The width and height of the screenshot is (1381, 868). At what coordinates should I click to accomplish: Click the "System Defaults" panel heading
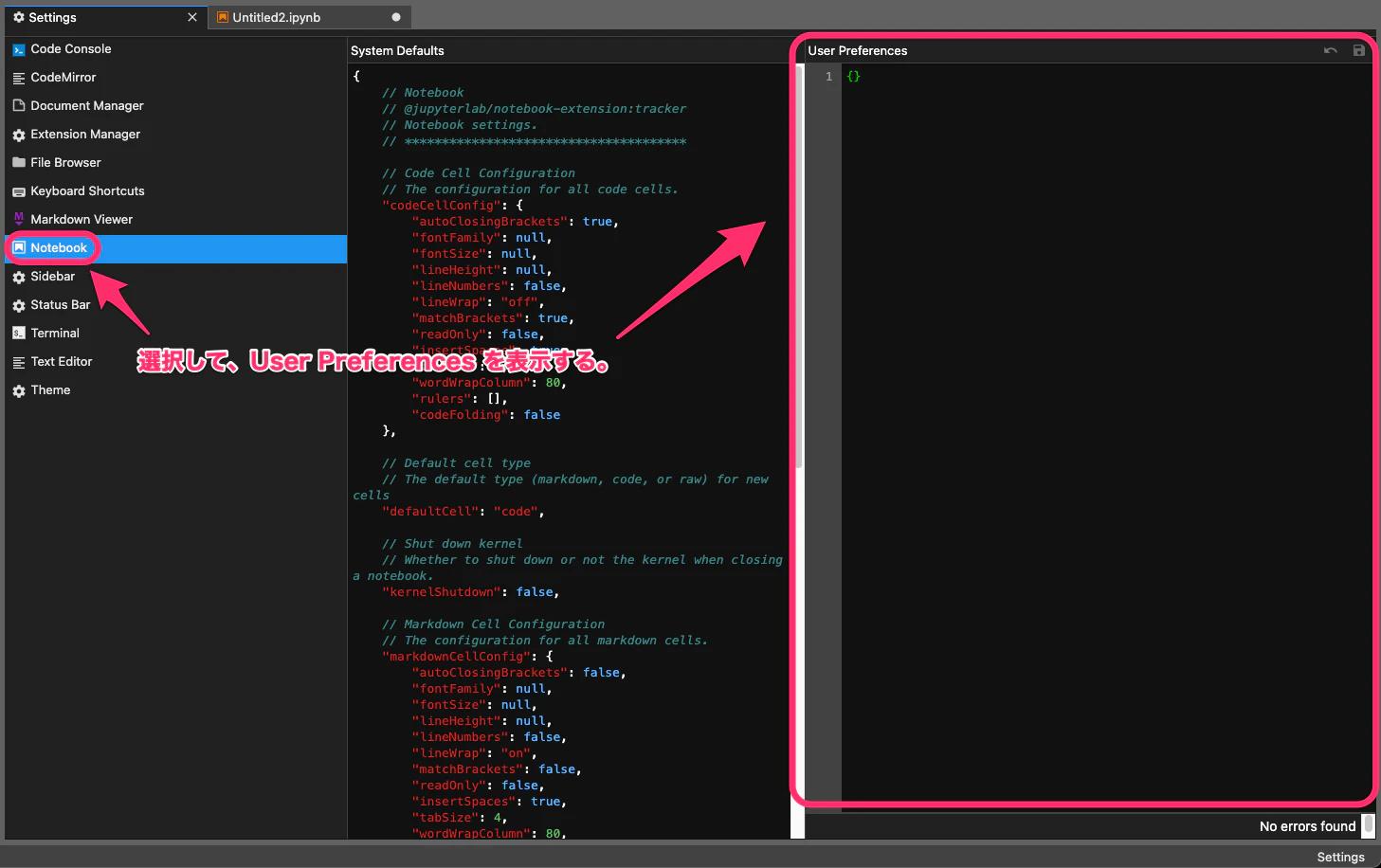(x=397, y=51)
